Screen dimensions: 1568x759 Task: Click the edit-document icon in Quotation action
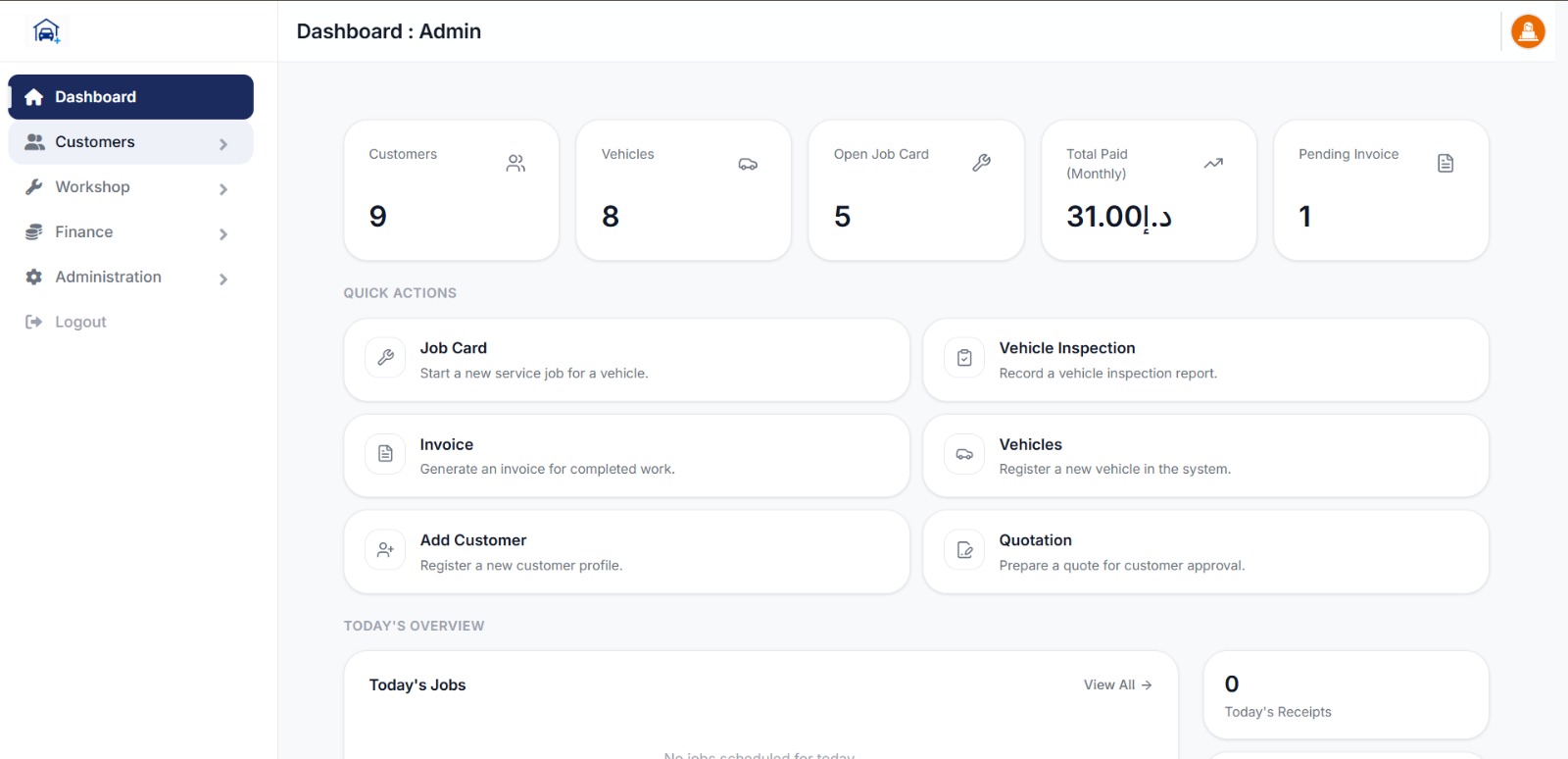[964, 550]
